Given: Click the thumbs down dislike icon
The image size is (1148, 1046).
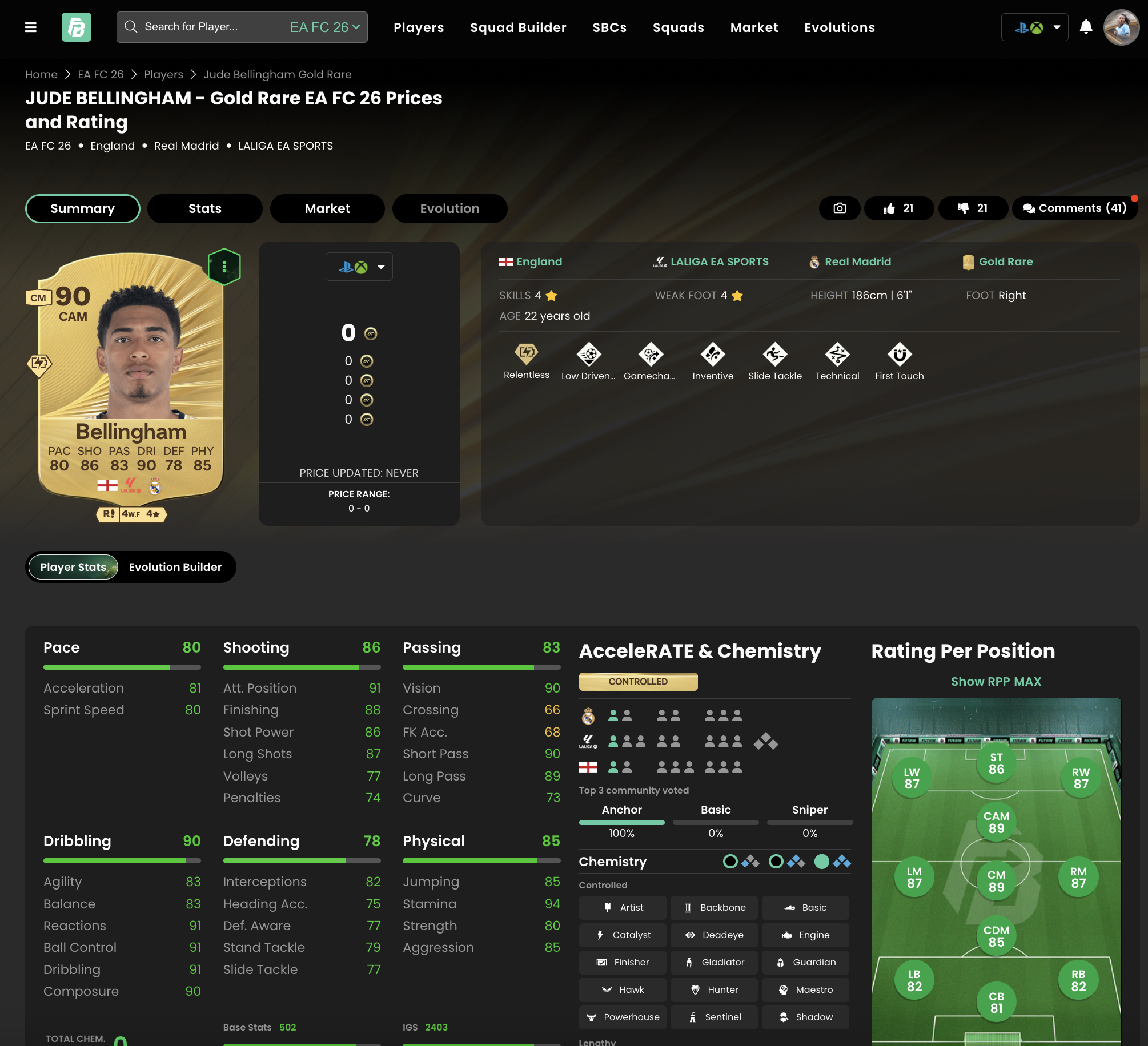Looking at the screenshot, I should pyautogui.click(x=963, y=208).
